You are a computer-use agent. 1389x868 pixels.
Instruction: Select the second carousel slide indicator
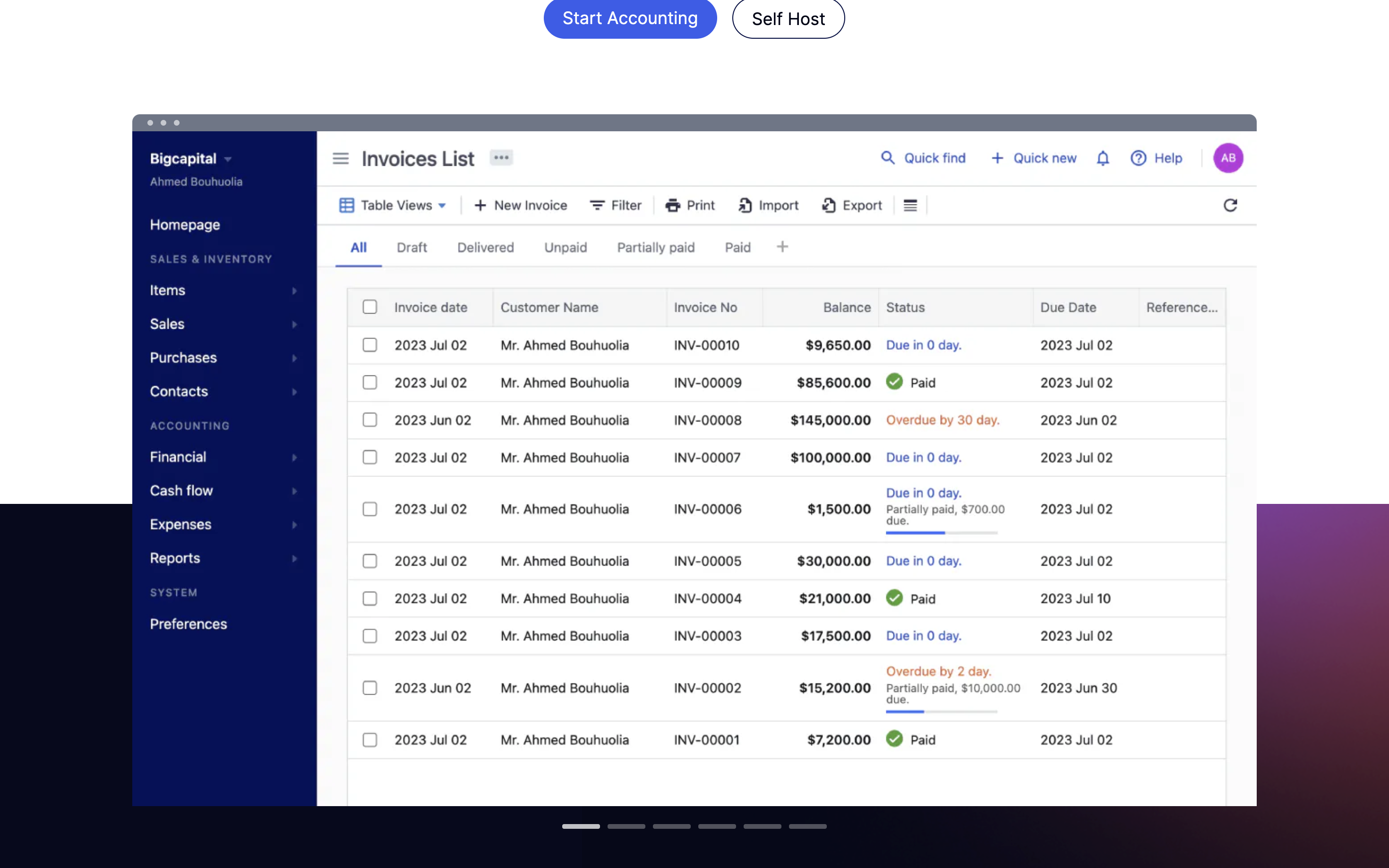[x=626, y=826]
